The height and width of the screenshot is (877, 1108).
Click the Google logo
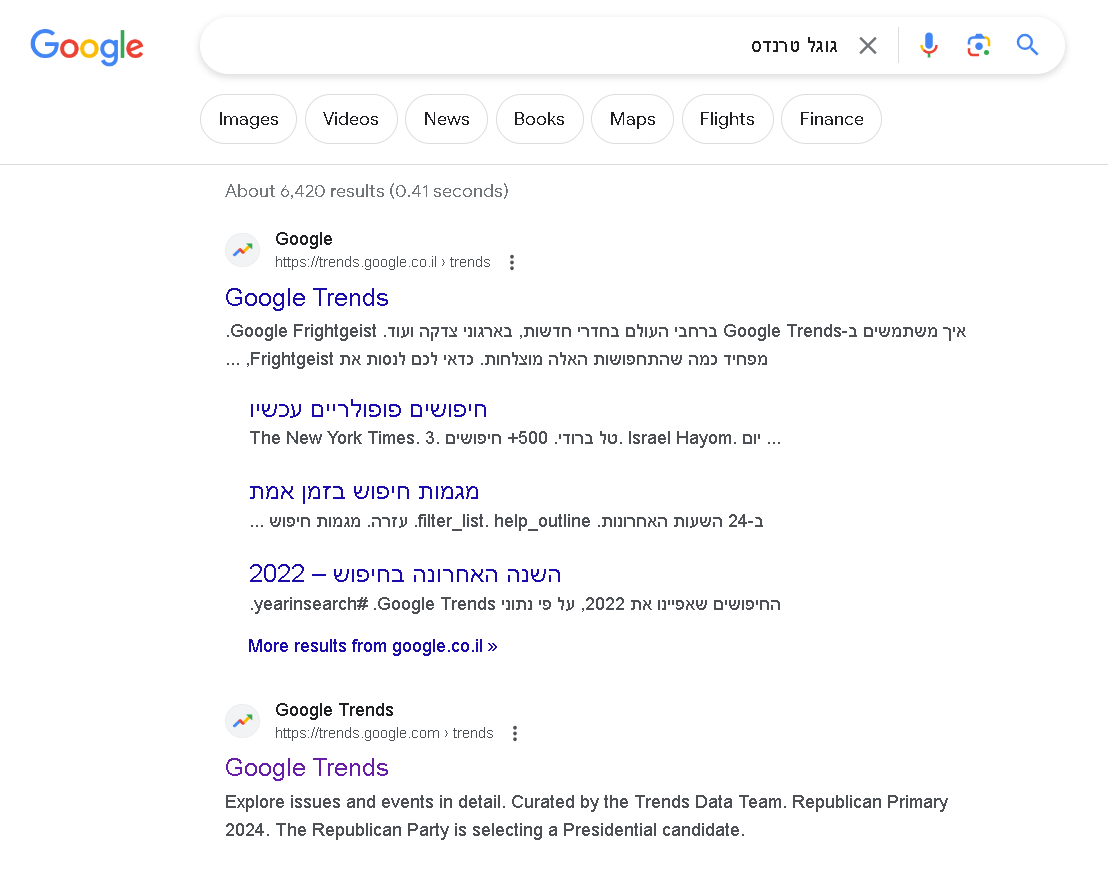(x=87, y=46)
